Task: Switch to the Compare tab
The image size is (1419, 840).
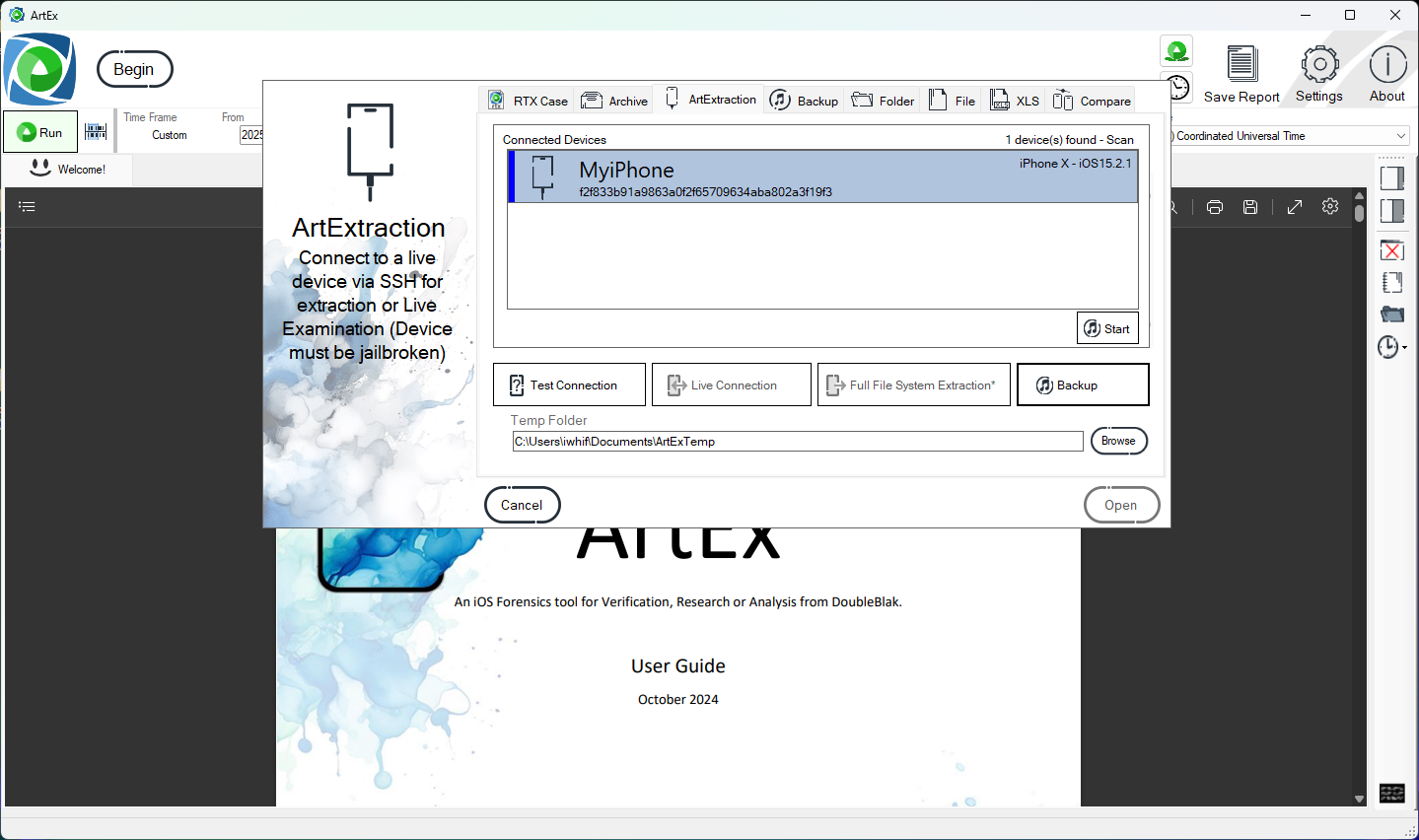Action: (1092, 101)
